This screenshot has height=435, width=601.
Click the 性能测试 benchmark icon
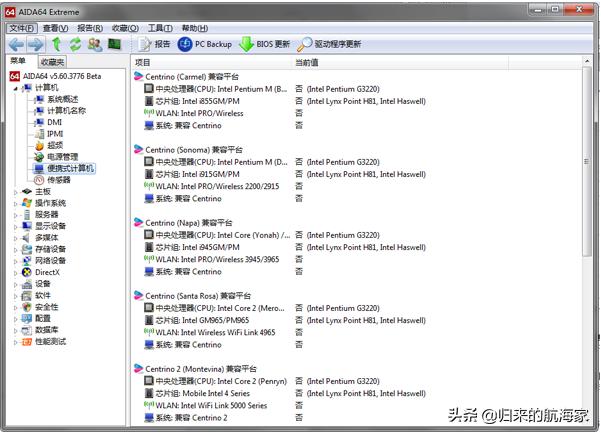(26, 341)
